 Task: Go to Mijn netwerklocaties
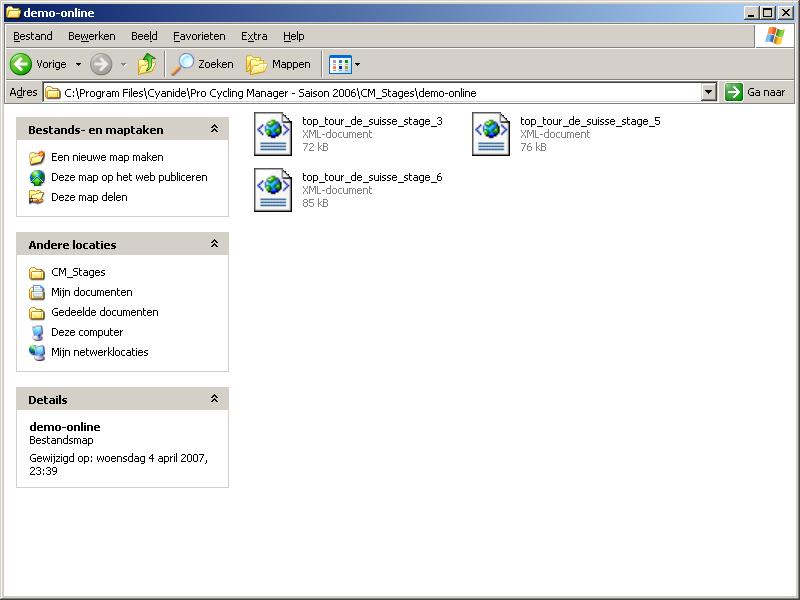coord(99,352)
